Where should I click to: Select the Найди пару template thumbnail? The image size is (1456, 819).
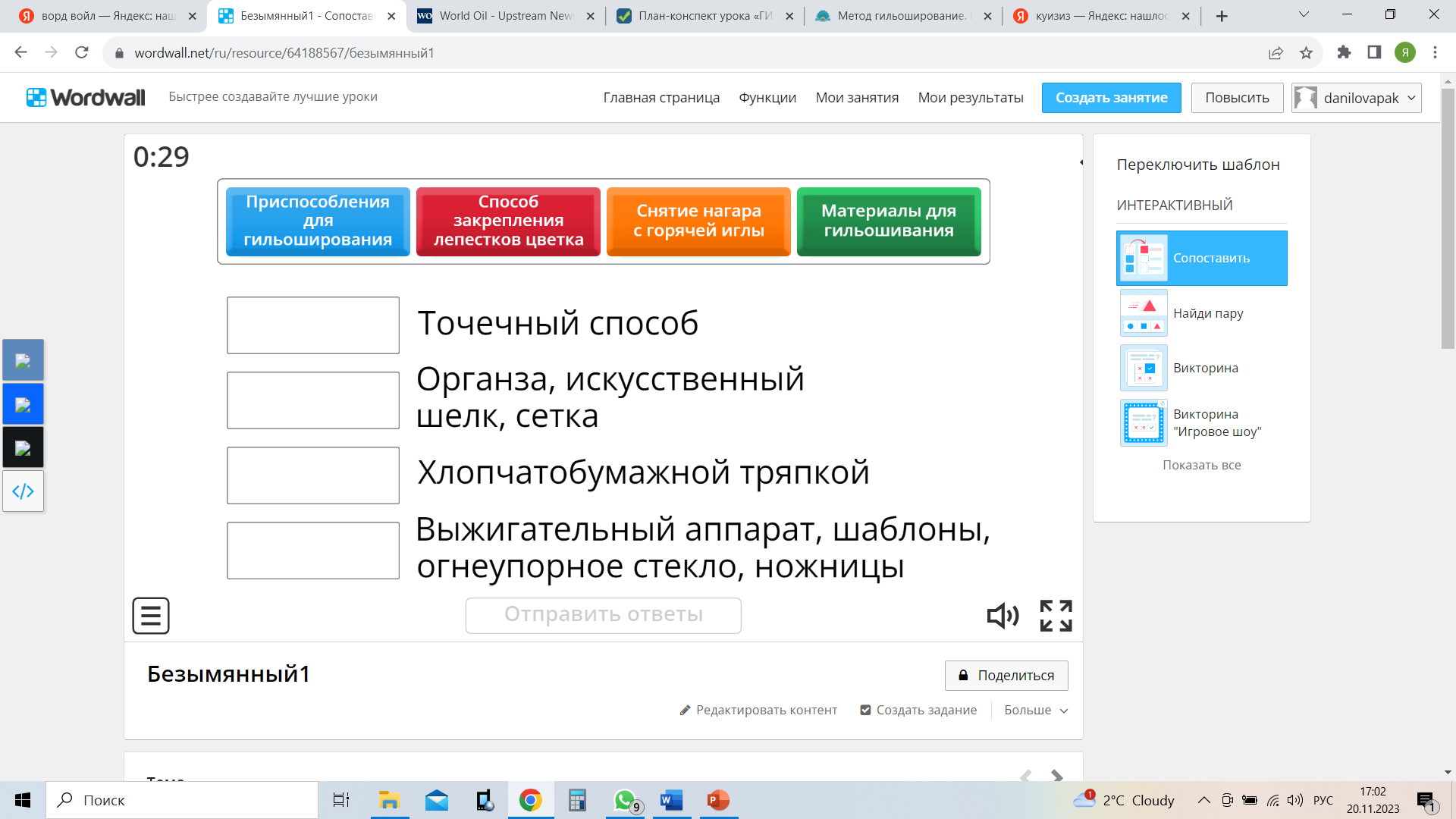(1144, 313)
